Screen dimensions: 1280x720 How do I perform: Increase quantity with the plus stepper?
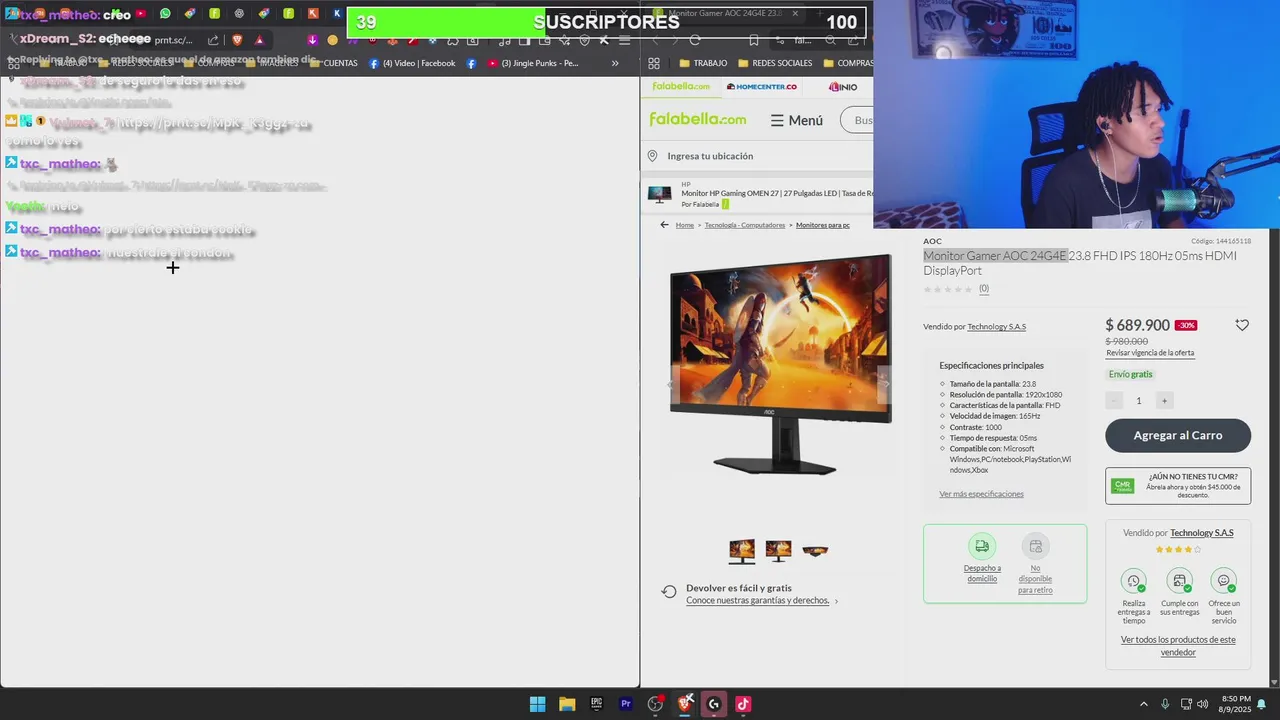[x=1164, y=401]
